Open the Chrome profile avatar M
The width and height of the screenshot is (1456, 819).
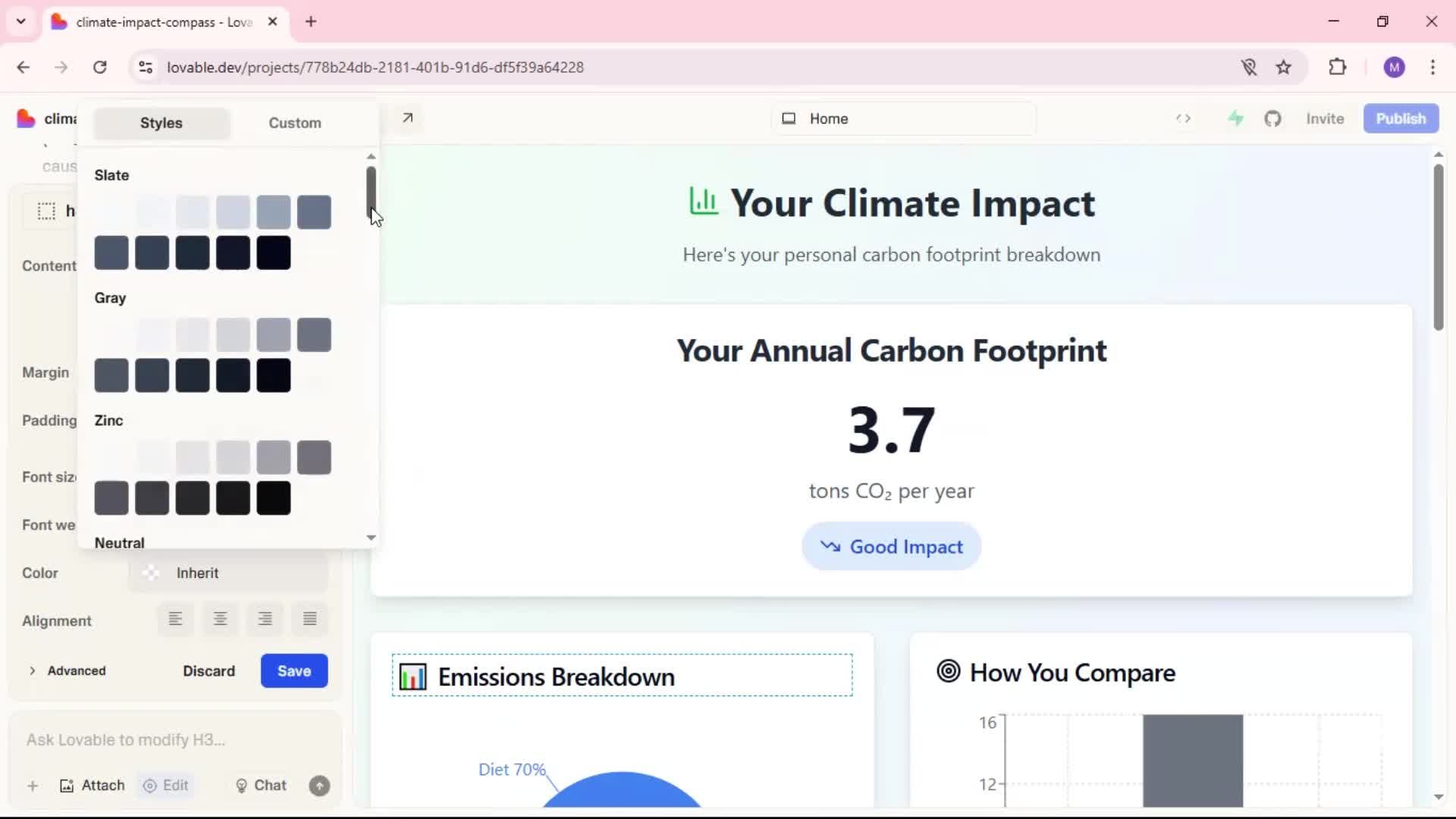pos(1394,67)
